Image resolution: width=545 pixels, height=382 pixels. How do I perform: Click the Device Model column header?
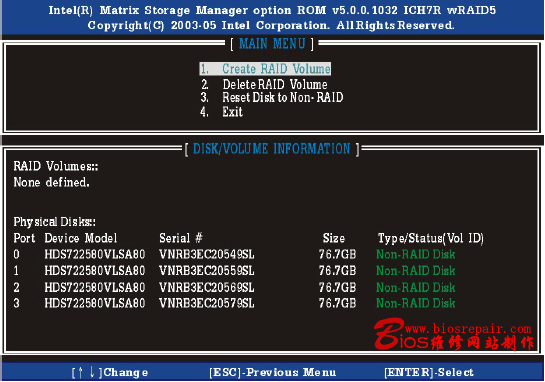click(x=81, y=238)
